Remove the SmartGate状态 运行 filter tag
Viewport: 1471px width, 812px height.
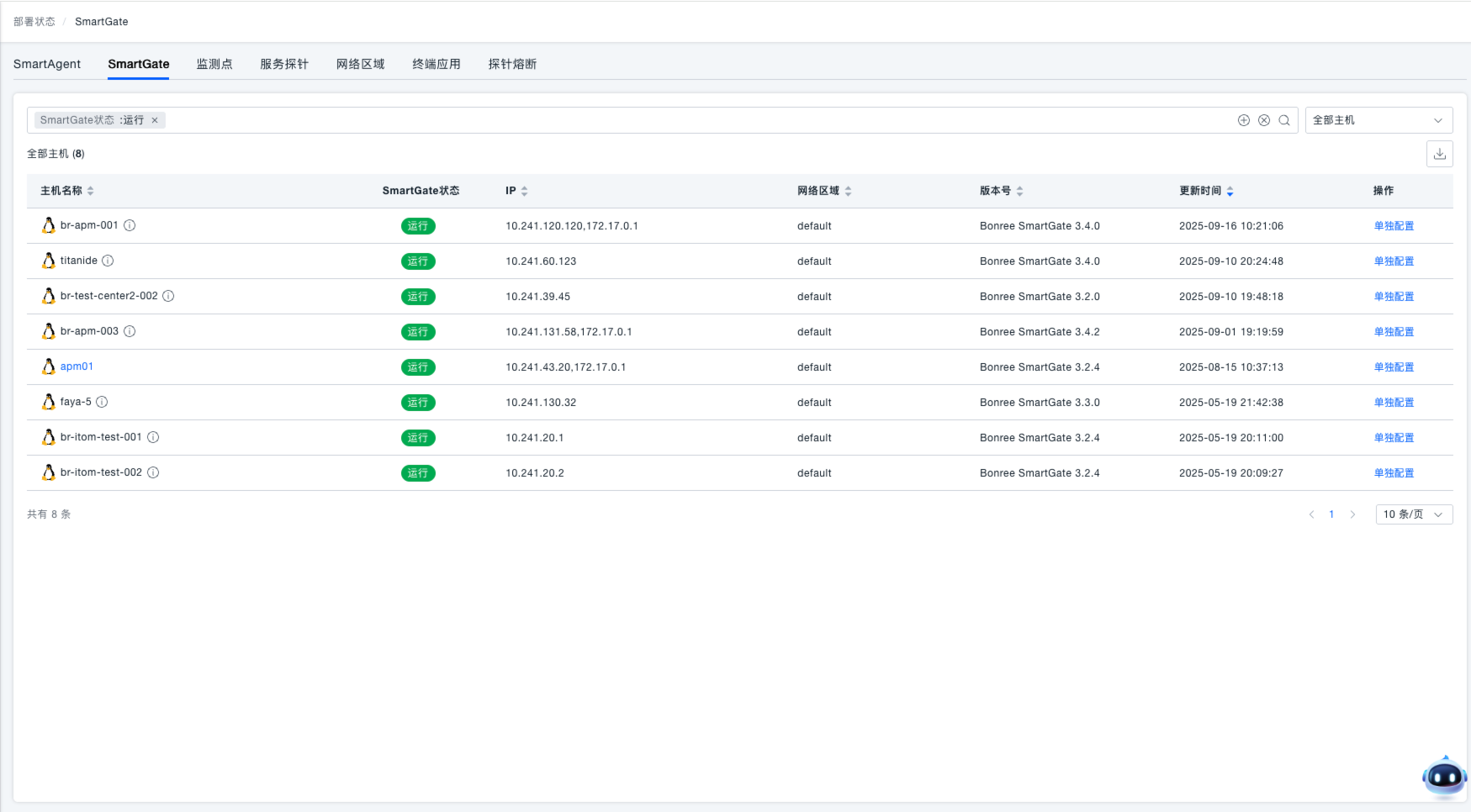pos(155,120)
